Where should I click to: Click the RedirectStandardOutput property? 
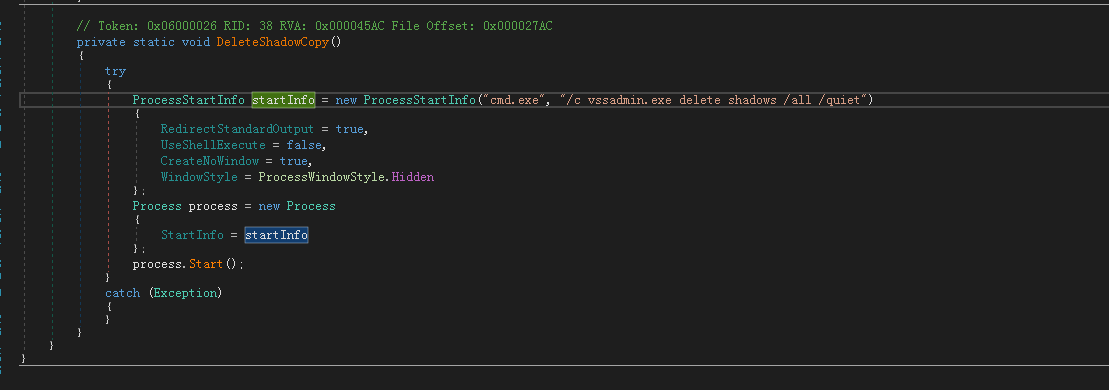(x=238, y=129)
